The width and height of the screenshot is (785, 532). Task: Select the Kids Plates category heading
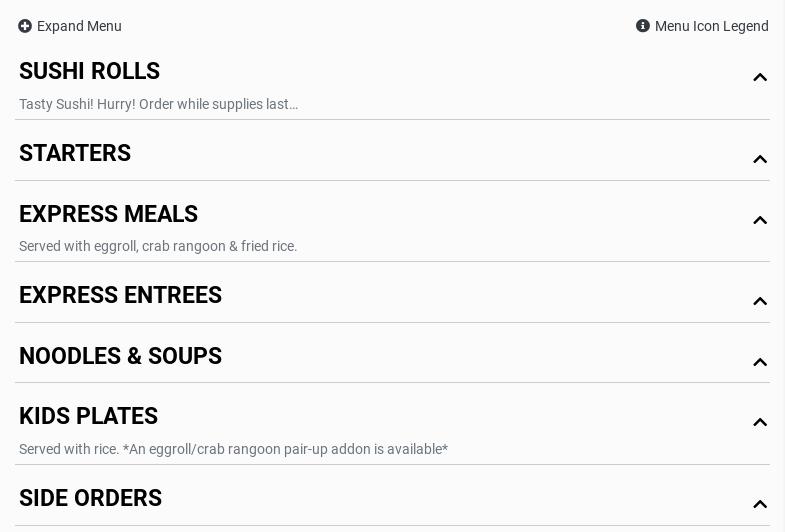pos(88,416)
